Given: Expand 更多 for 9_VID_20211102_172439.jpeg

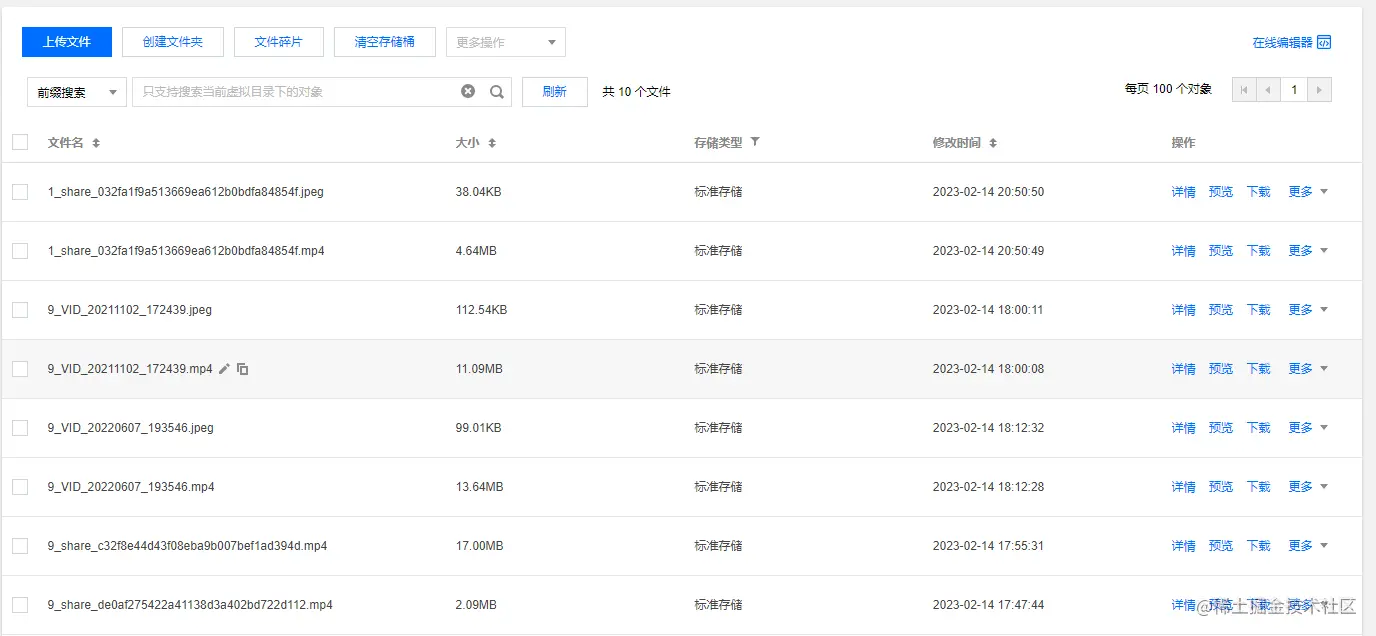Looking at the screenshot, I should click(1308, 310).
